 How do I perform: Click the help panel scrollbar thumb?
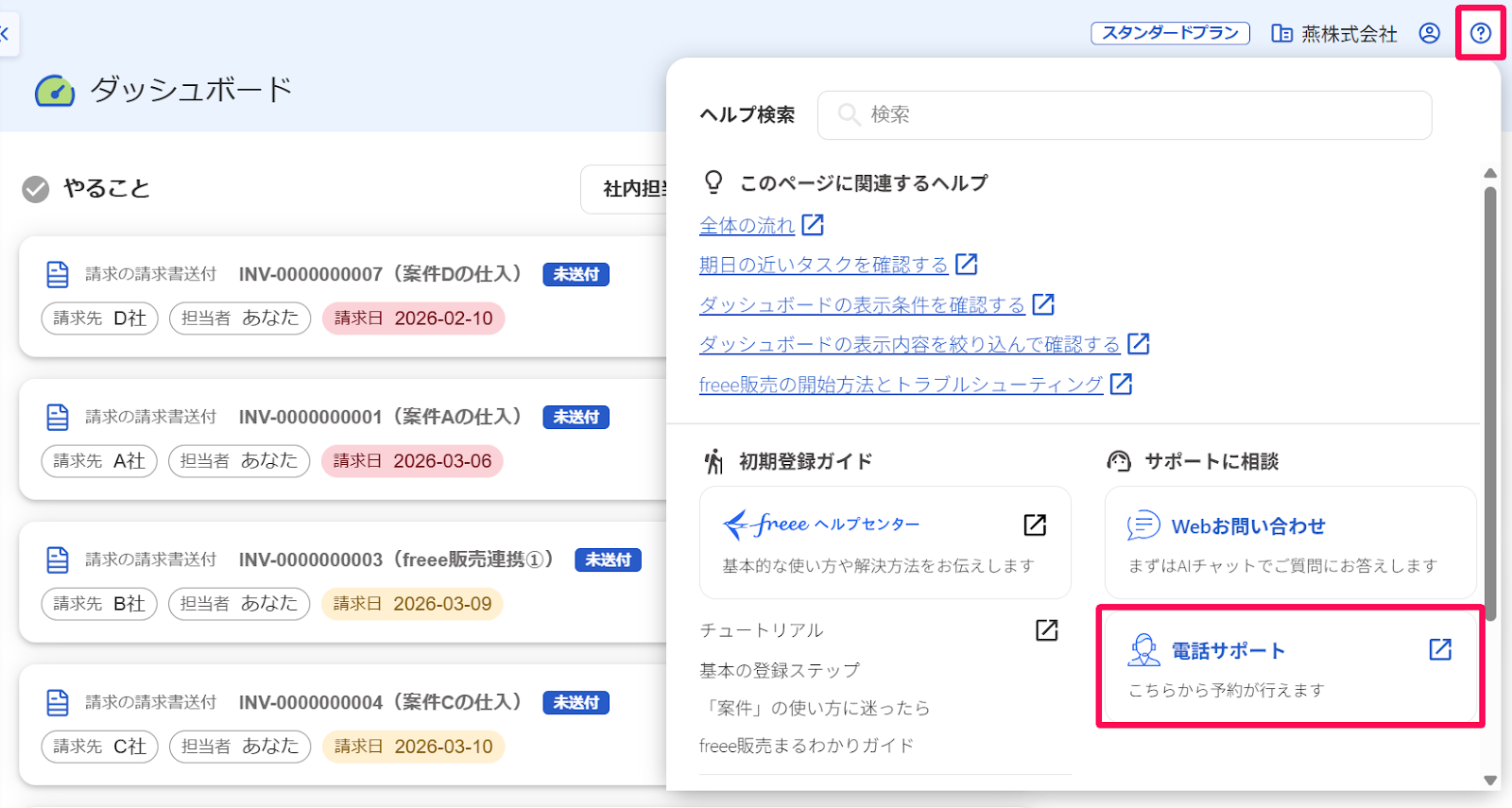click(1490, 403)
